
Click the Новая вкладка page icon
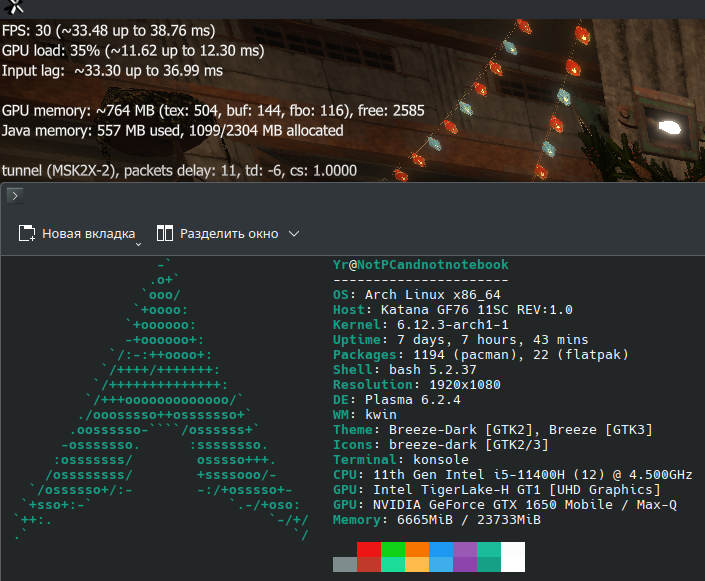[x=27, y=233]
